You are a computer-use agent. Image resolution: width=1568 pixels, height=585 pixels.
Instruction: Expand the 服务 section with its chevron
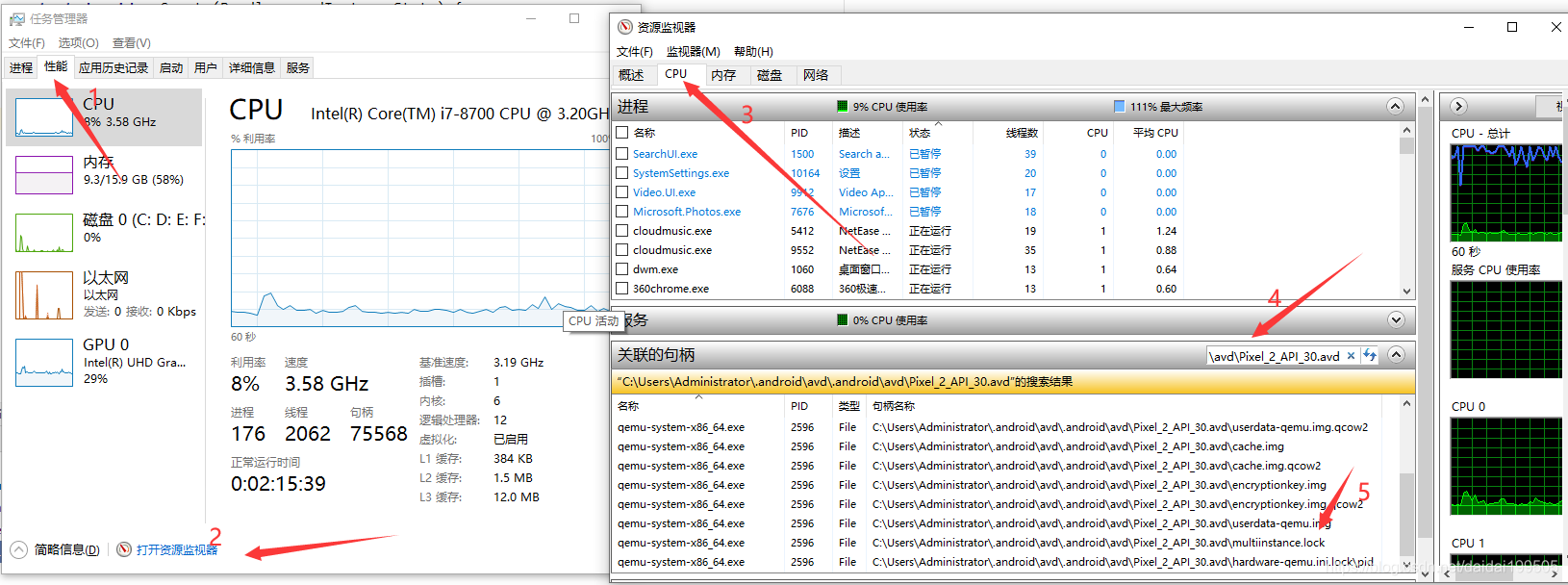(1396, 319)
